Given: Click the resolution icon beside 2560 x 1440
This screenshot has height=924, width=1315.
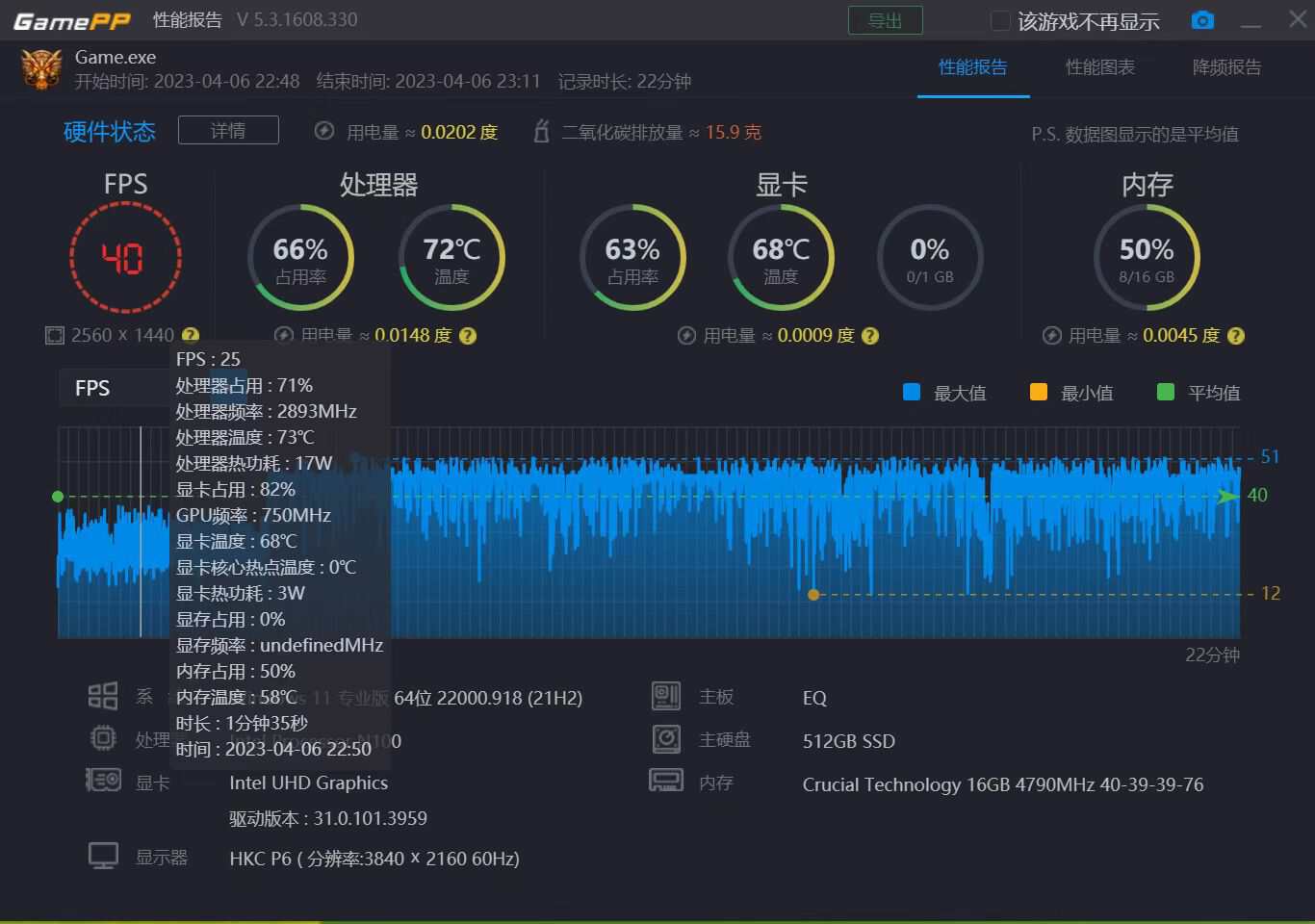Looking at the screenshot, I should (x=55, y=335).
